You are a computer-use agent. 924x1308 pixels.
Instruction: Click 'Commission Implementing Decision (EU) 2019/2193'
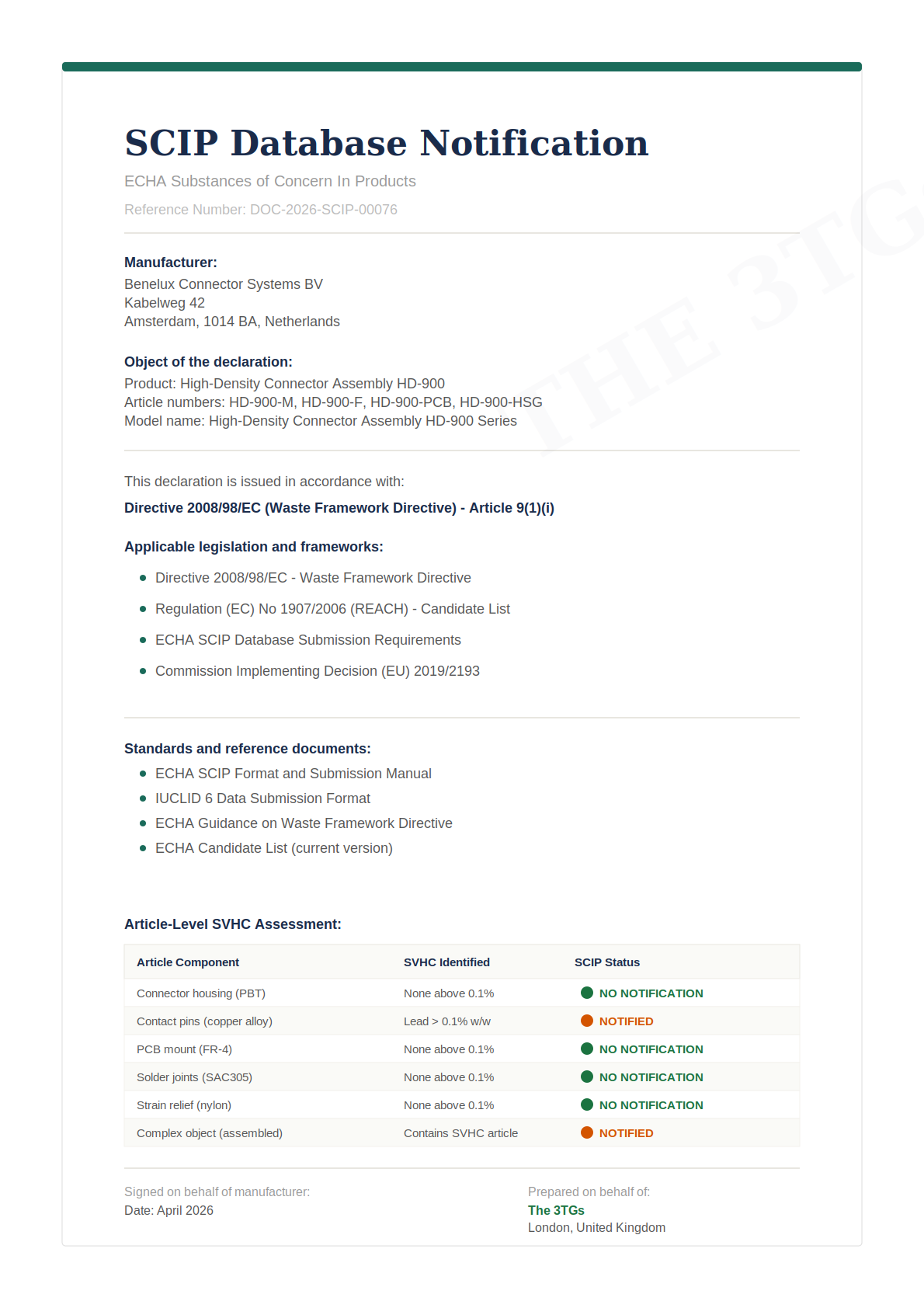[x=318, y=671]
